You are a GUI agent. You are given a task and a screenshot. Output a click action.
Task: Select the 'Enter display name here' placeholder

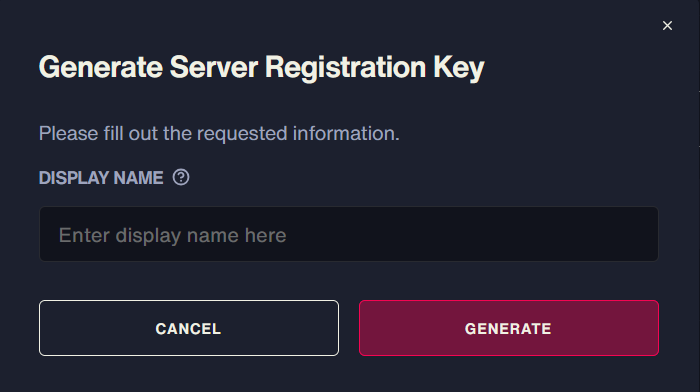point(172,235)
